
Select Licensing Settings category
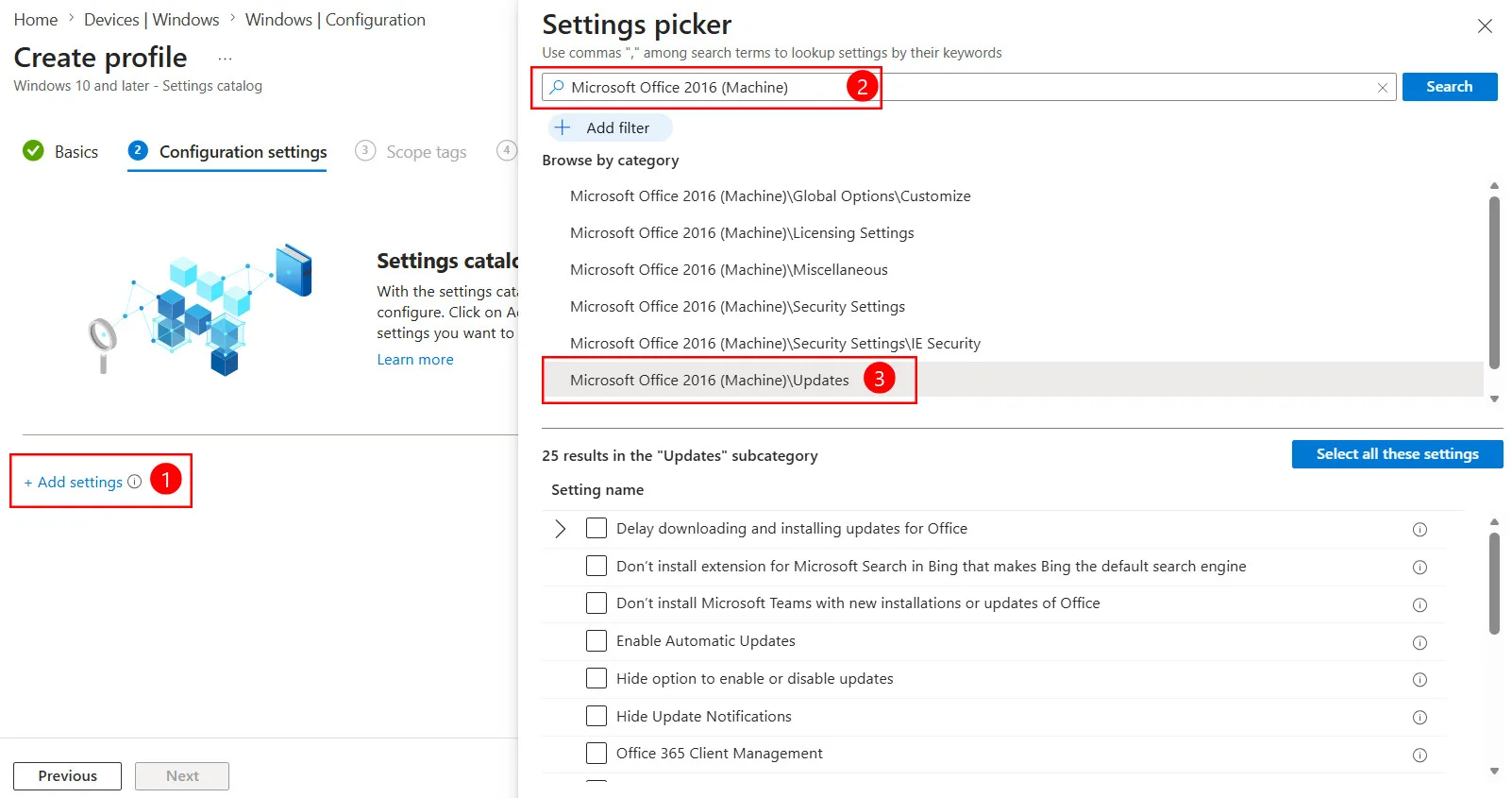click(742, 233)
